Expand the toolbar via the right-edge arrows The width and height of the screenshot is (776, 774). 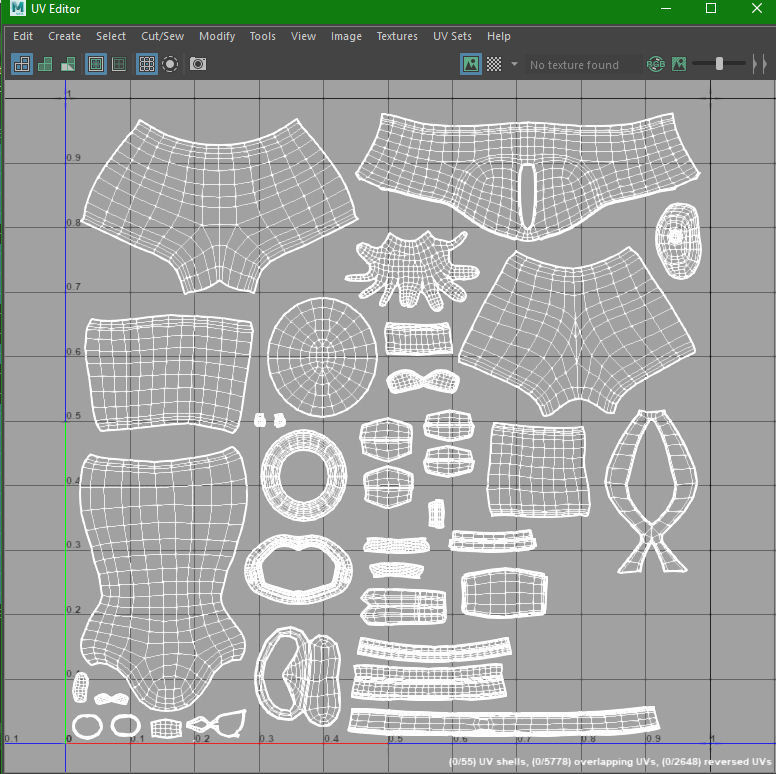click(760, 64)
